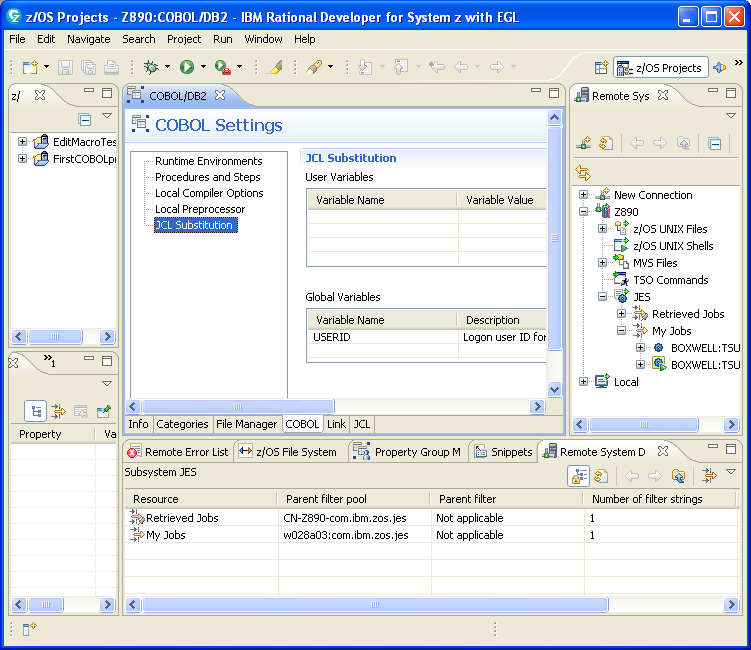Click the Debug bug icon

point(151,67)
